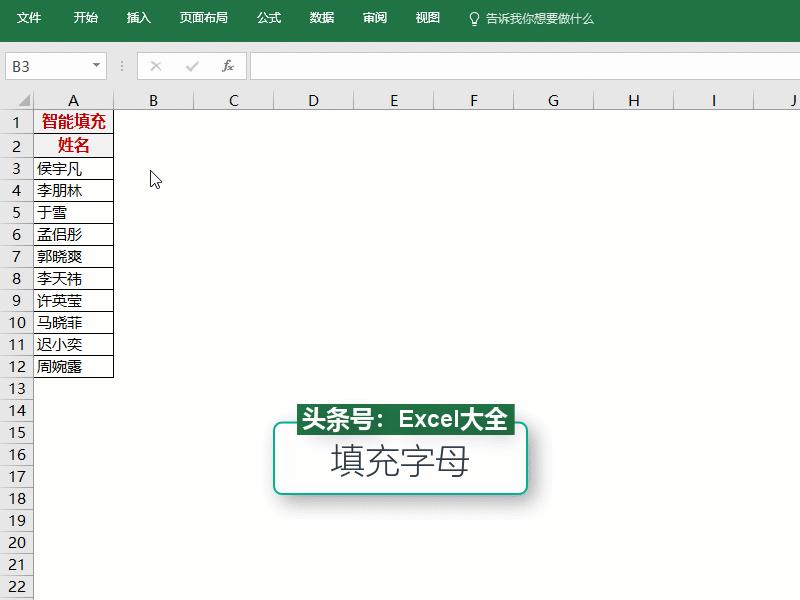800x600 pixels.
Task: Select row 5 by clicking its row number
Action: click(16, 212)
